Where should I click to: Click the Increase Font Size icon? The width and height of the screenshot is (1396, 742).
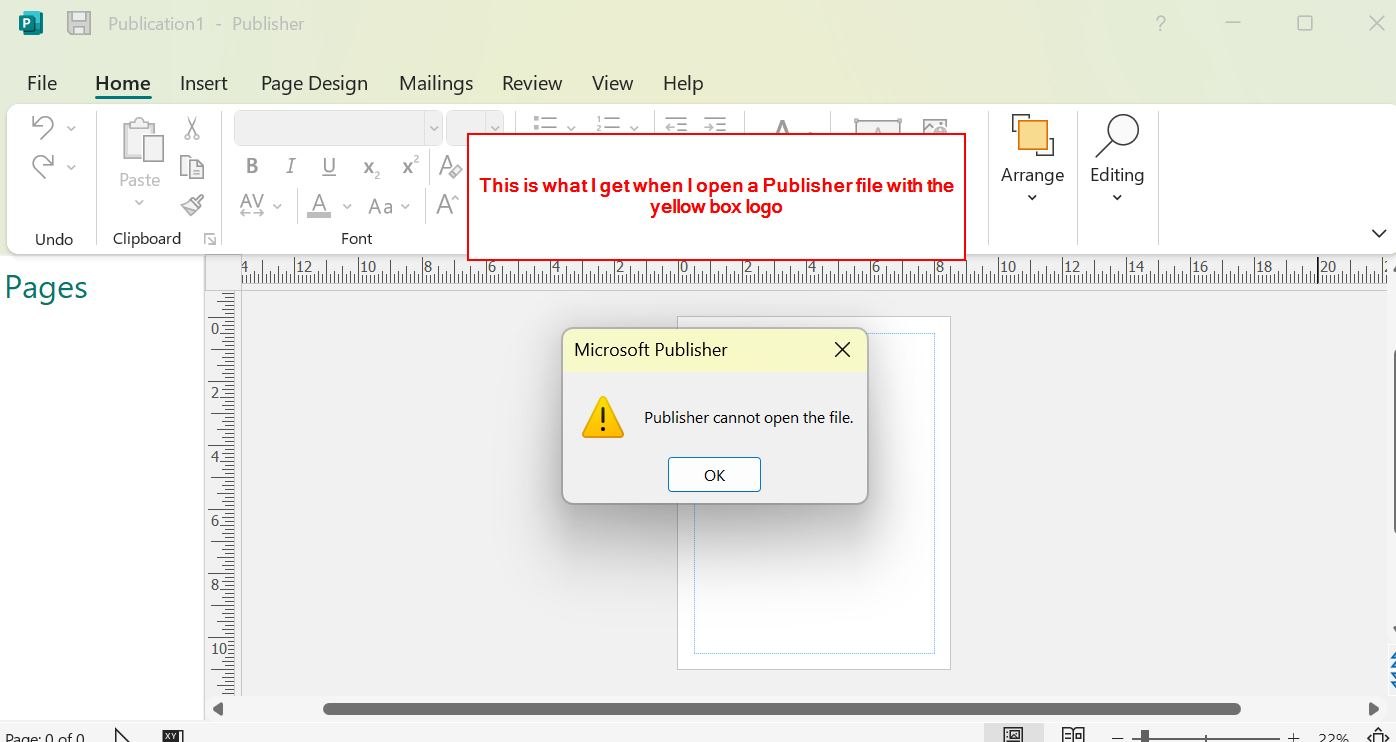tap(447, 205)
